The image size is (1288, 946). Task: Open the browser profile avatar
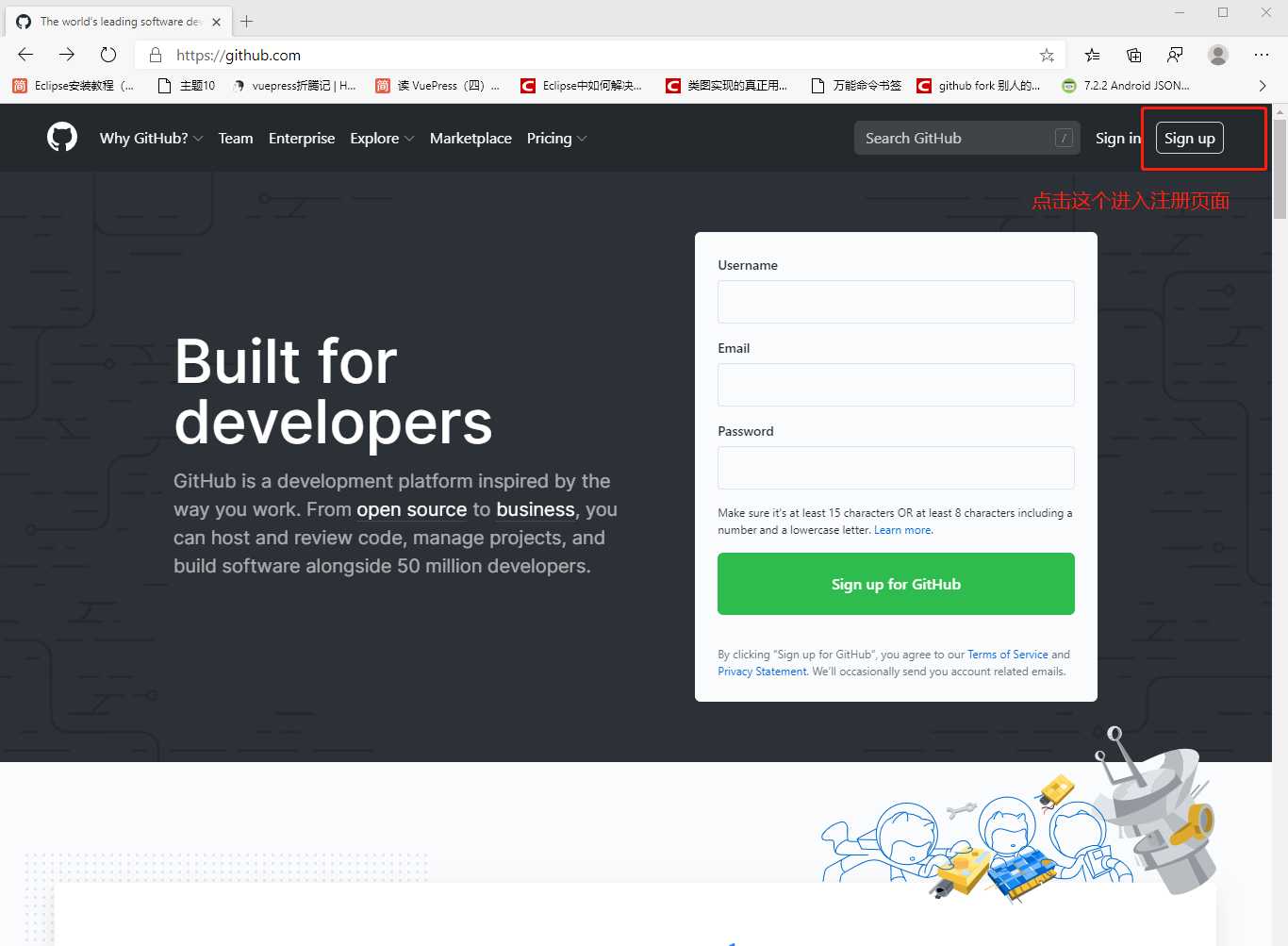1218,55
